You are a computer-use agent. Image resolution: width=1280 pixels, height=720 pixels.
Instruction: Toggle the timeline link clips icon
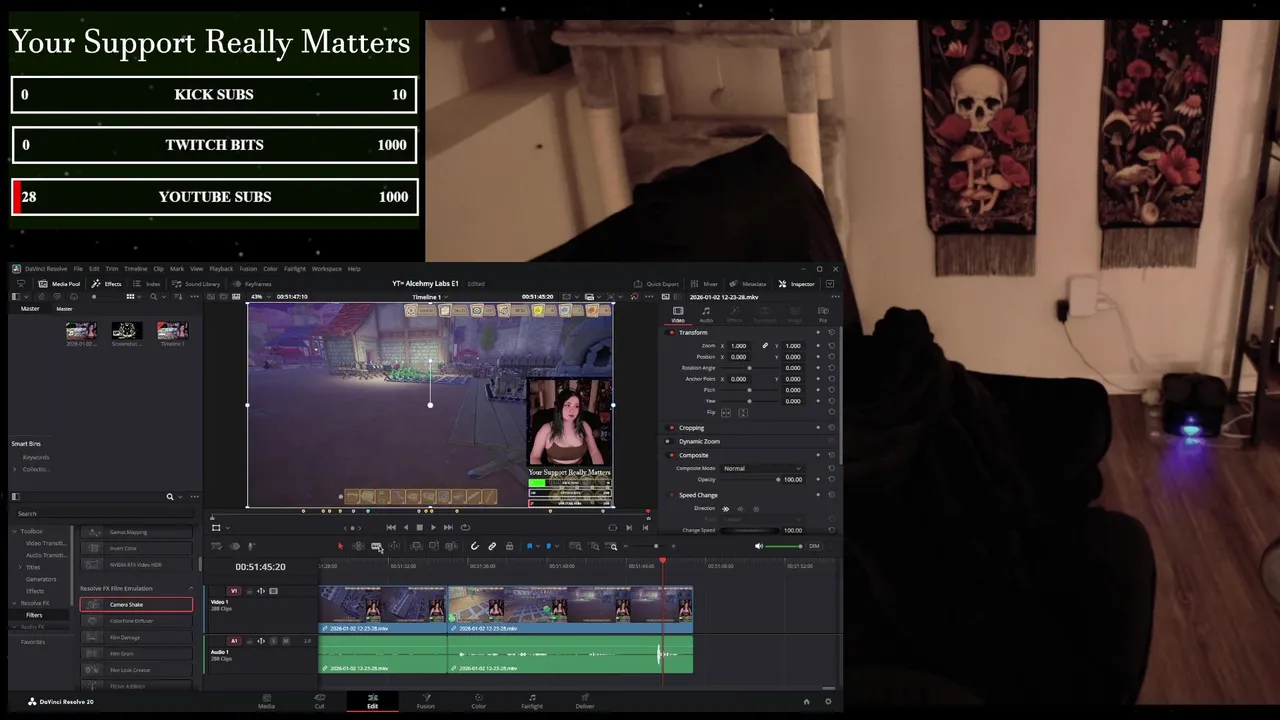492,546
